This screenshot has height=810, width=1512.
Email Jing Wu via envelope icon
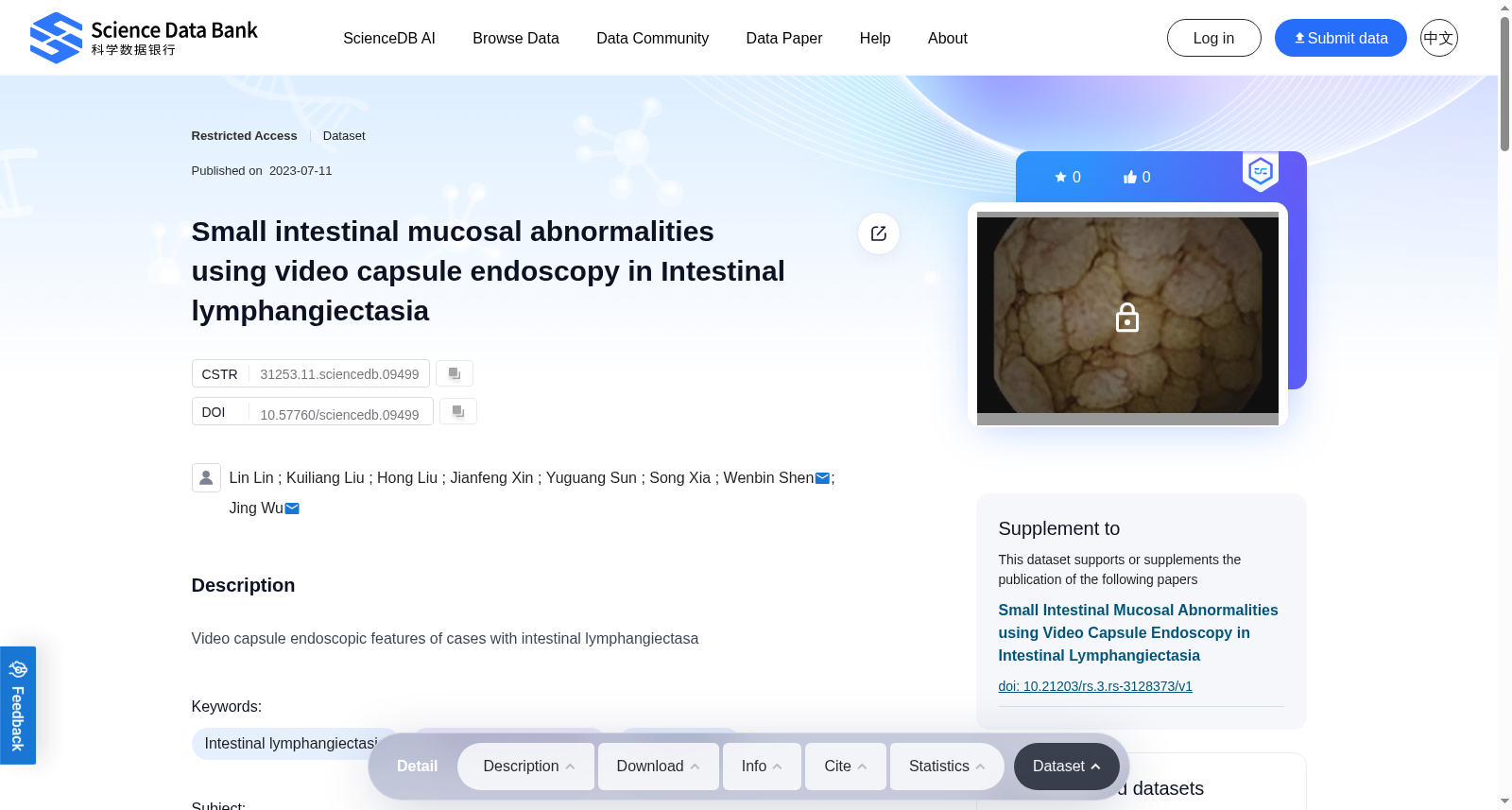(292, 508)
